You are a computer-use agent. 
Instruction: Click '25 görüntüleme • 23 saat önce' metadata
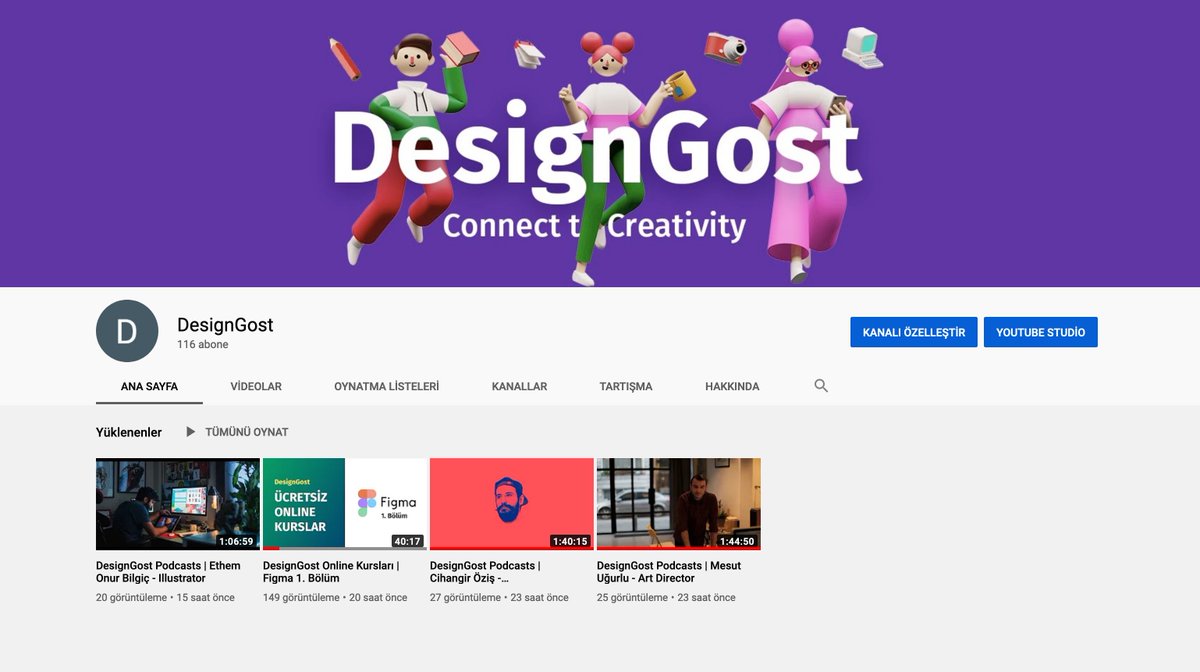coord(666,598)
